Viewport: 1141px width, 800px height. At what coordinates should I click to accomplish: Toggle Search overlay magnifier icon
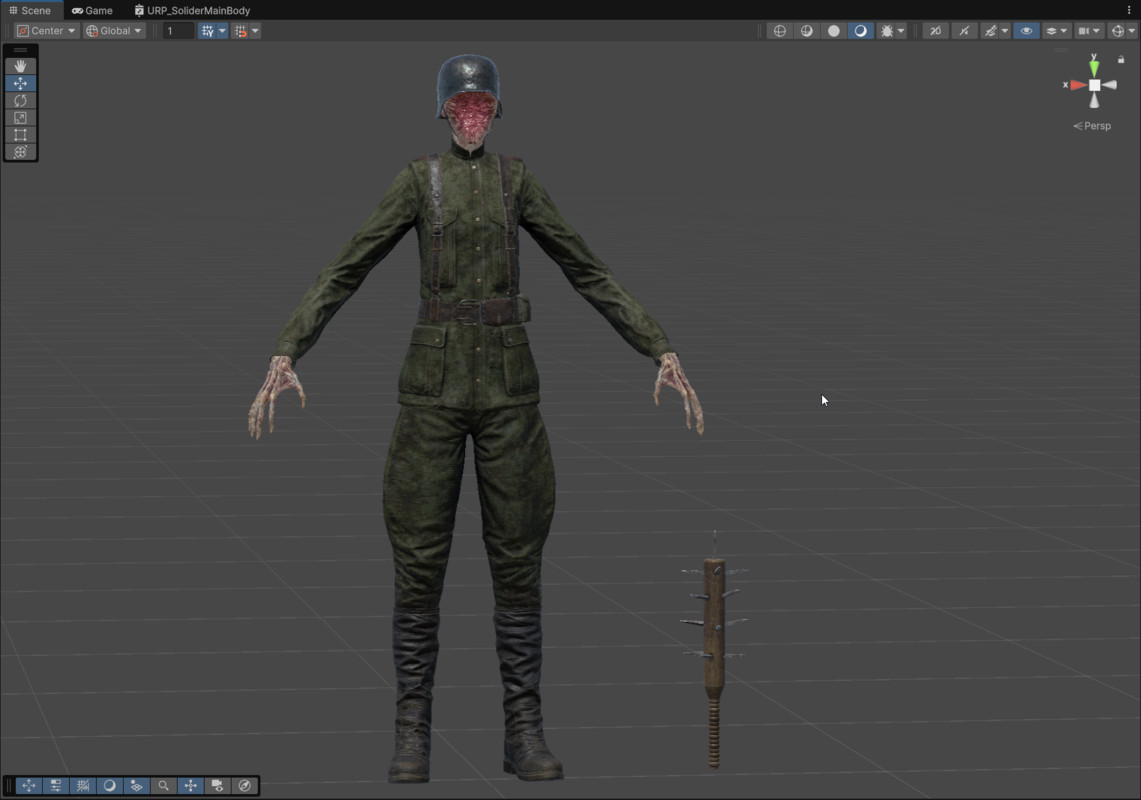point(164,785)
